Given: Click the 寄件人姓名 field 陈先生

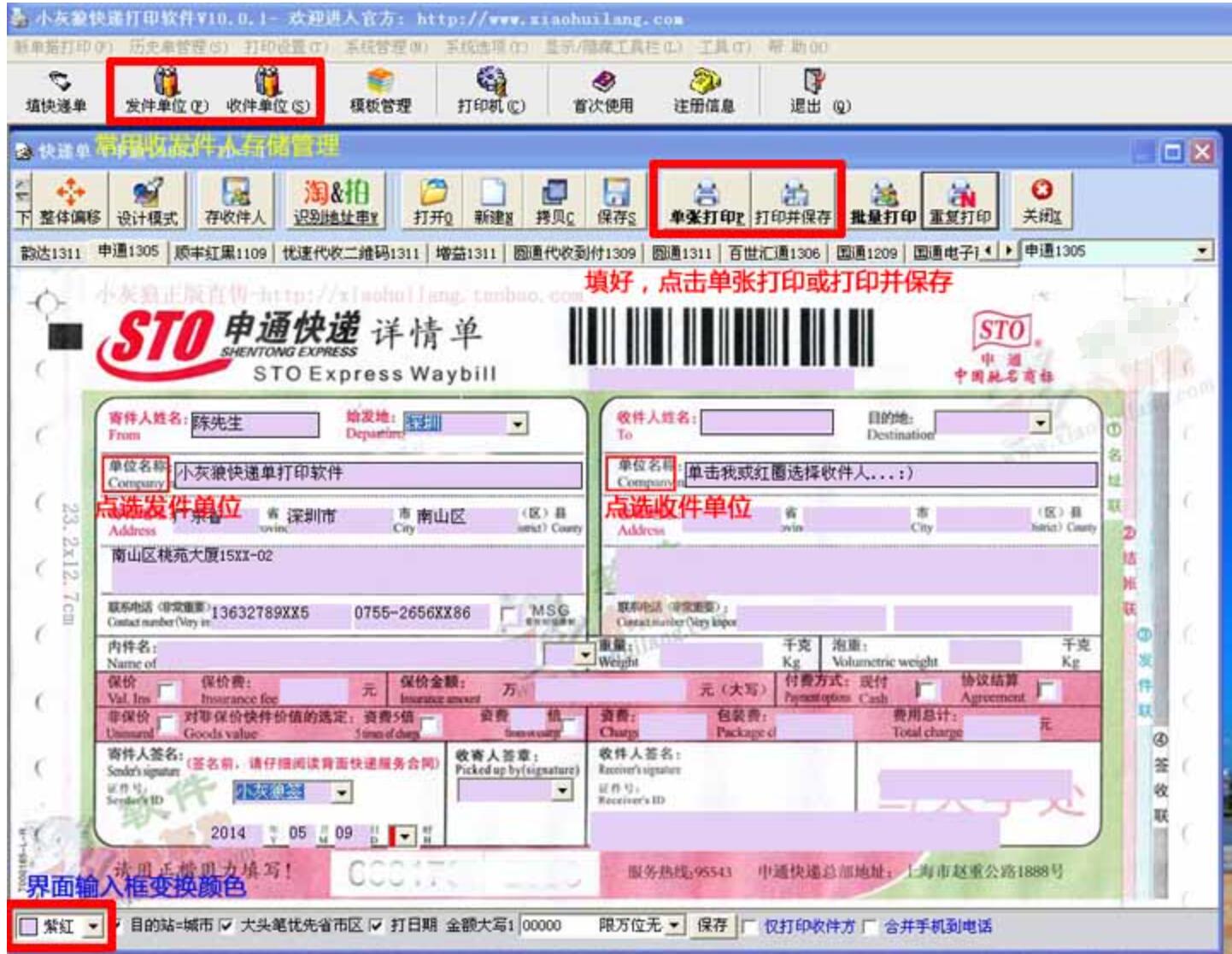Looking at the screenshot, I should (x=255, y=424).
